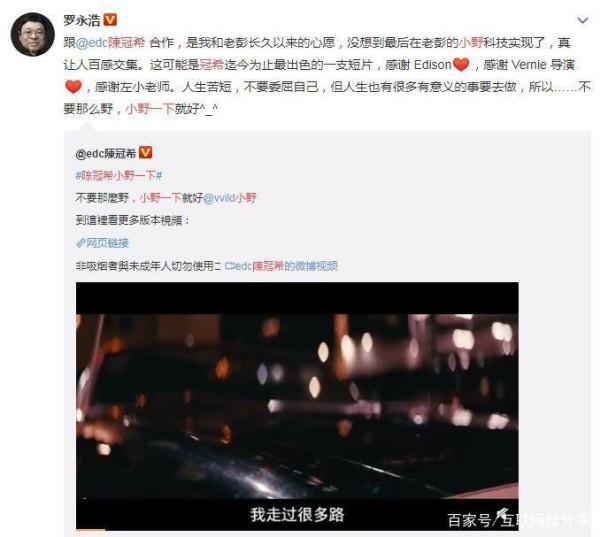
Task: Click the 冠希 keyword in second line
Action: tap(212, 65)
